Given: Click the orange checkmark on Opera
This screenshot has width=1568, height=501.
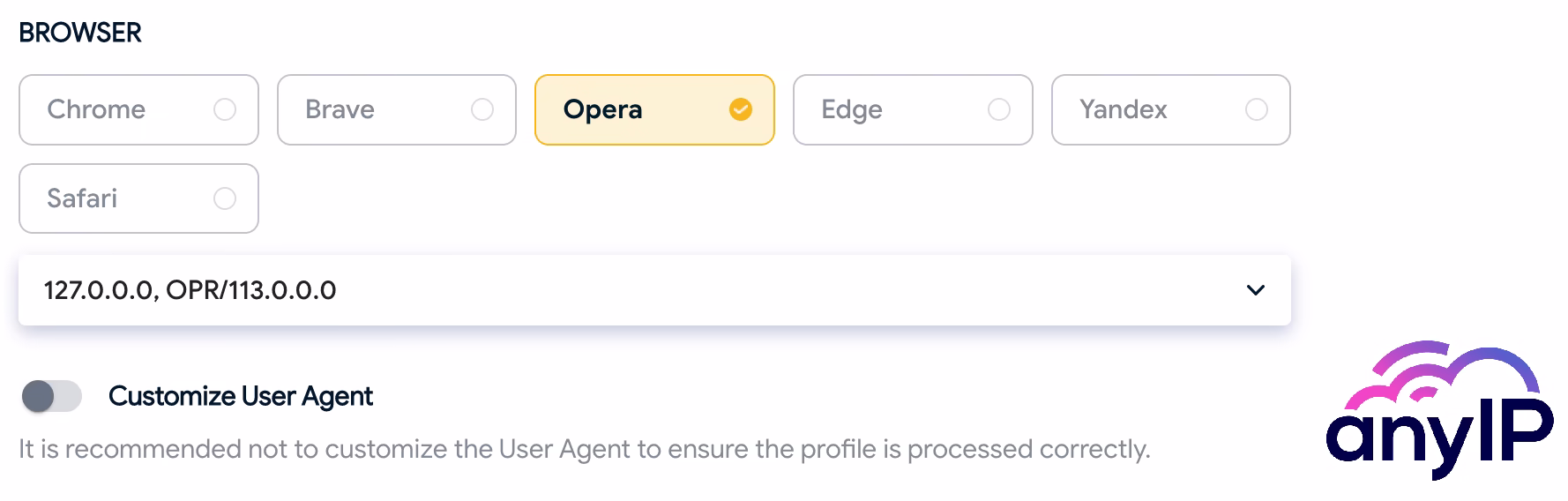Looking at the screenshot, I should pos(741,109).
